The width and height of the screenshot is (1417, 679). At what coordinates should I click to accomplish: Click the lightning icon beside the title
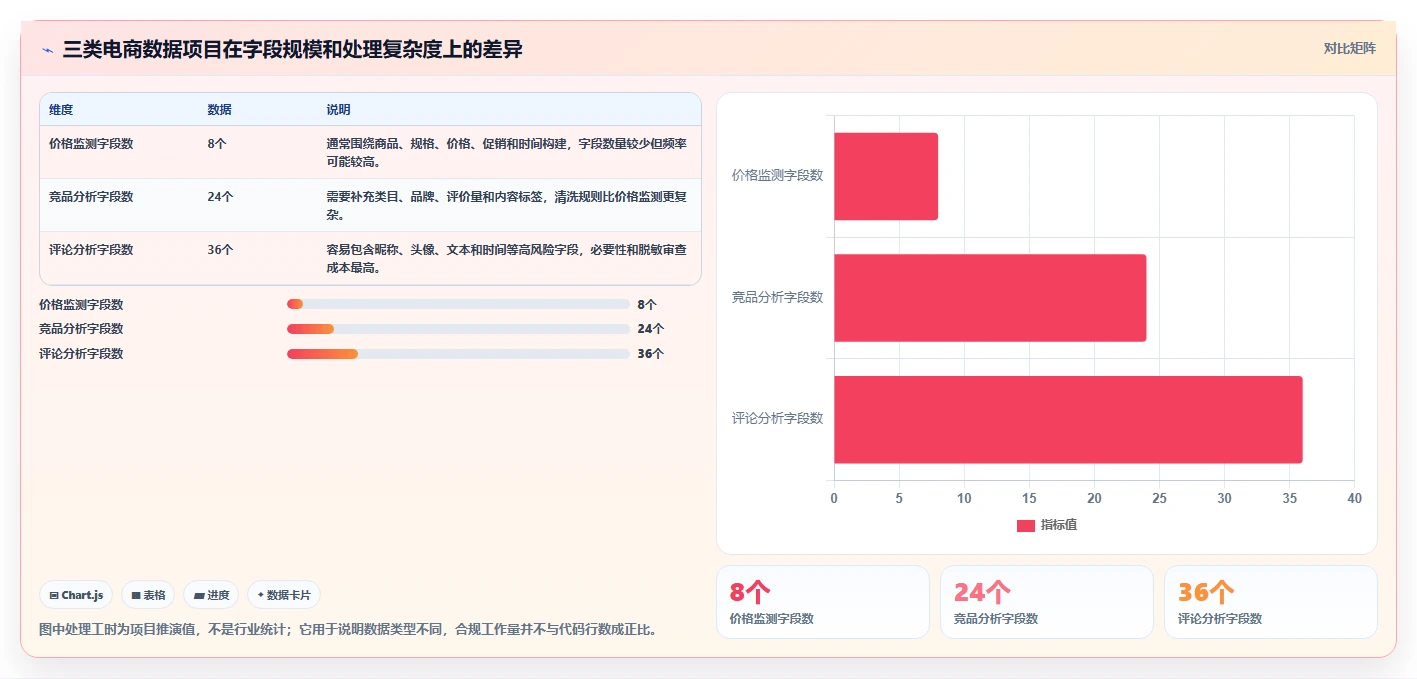click(47, 49)
